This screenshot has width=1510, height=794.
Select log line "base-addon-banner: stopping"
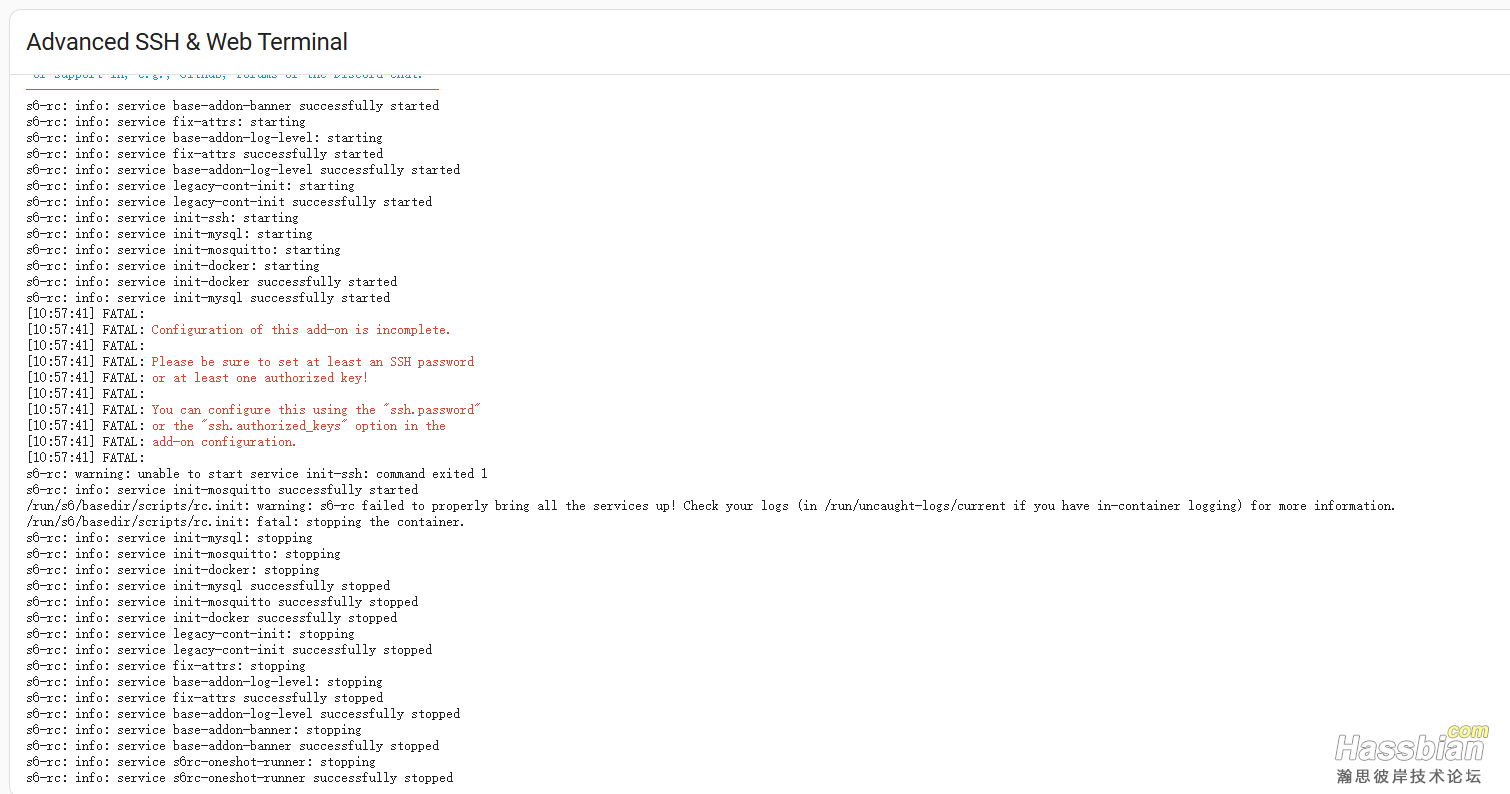pos(194,730)
